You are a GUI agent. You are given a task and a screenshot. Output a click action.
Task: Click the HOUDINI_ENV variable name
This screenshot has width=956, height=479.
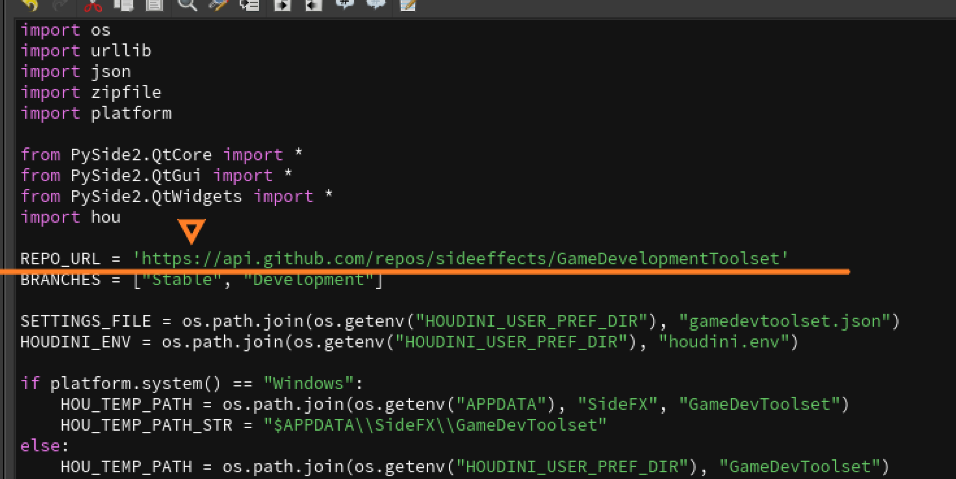[x=76, y=342]
